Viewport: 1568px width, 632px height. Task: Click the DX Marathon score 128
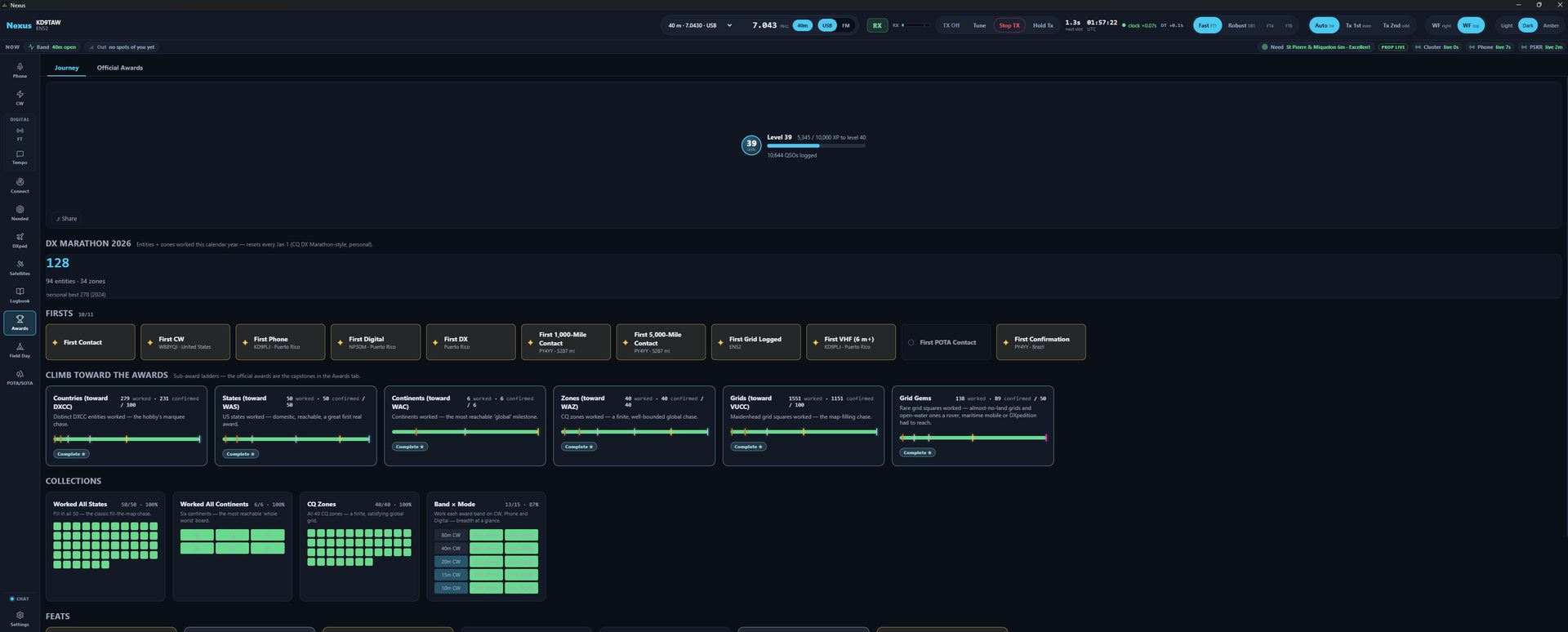pyautogui.click(x=57, y=263)
